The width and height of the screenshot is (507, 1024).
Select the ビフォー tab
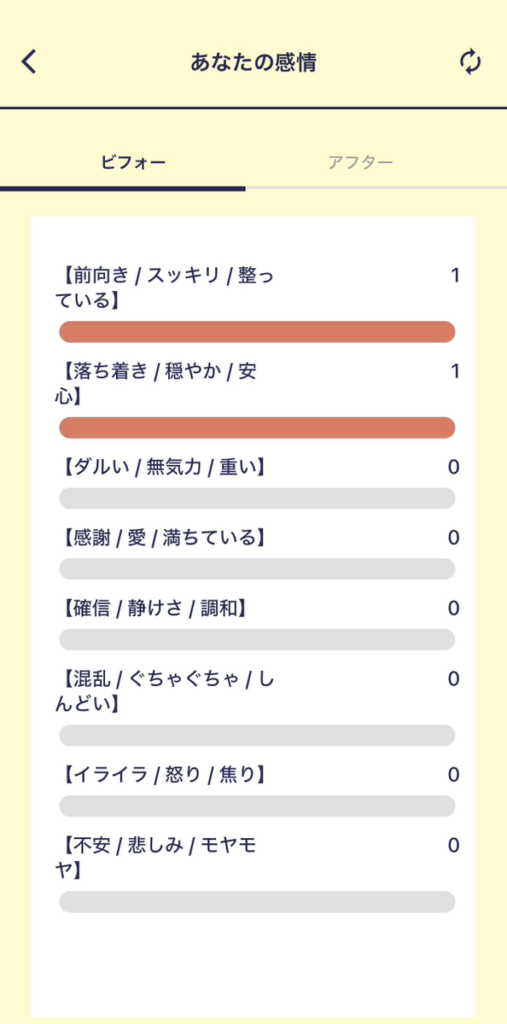(133, 163)
